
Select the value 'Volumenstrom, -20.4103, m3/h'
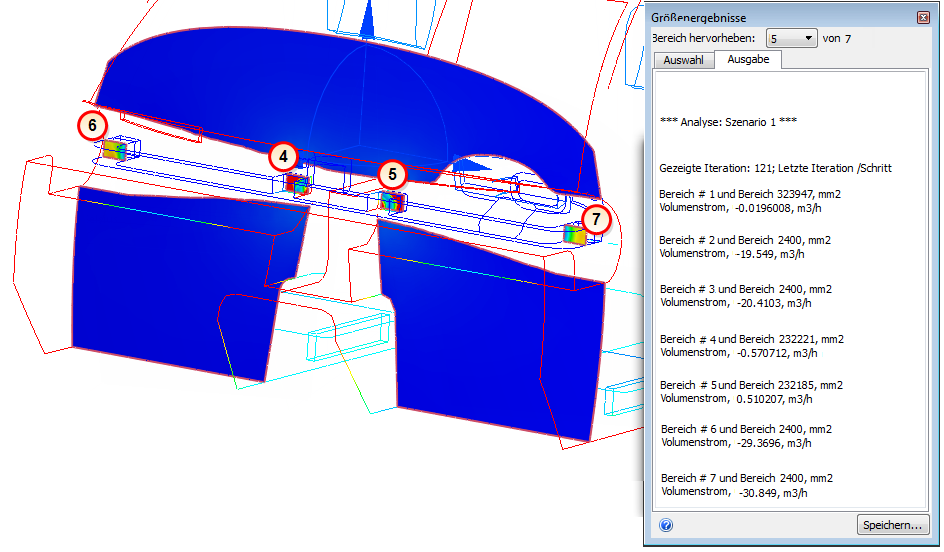736,303
